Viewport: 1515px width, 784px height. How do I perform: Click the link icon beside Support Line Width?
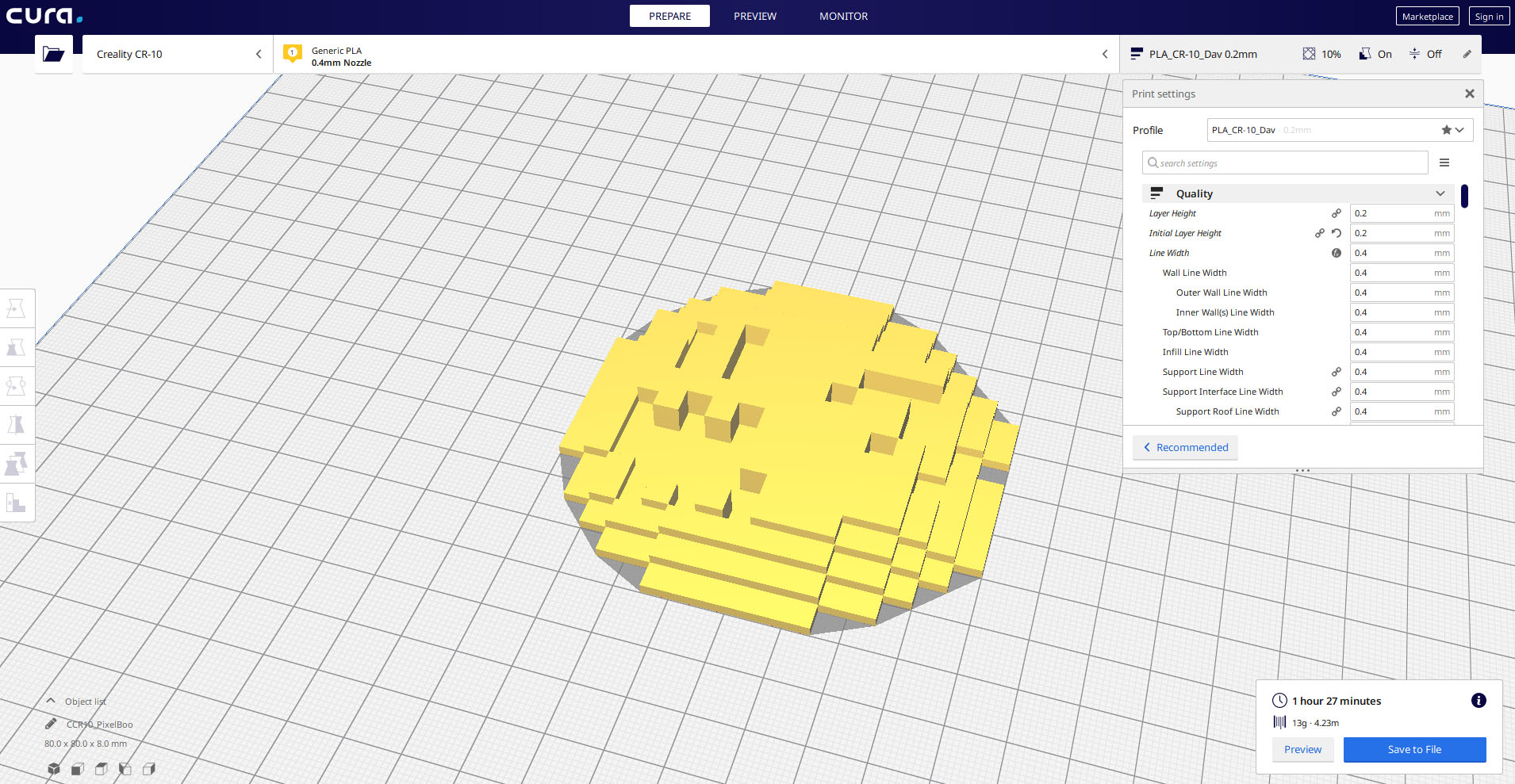click(x=1337, y=372)
